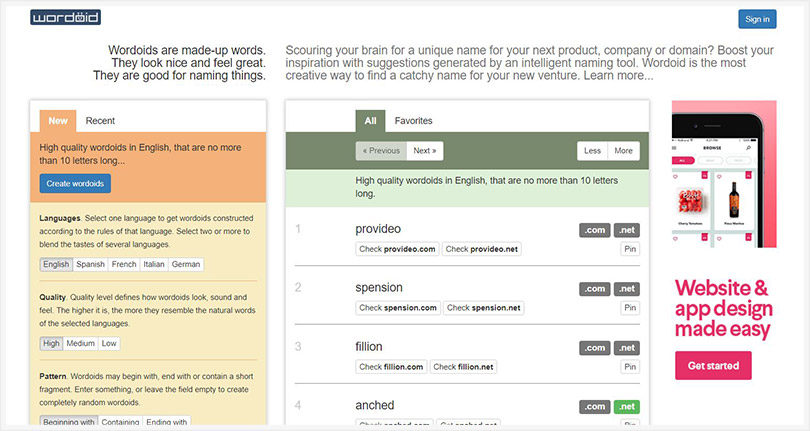Image resolution: width=810 pixels, height=431 pixels.
Task: Toggle the German language option
Action: pos(186,264)
